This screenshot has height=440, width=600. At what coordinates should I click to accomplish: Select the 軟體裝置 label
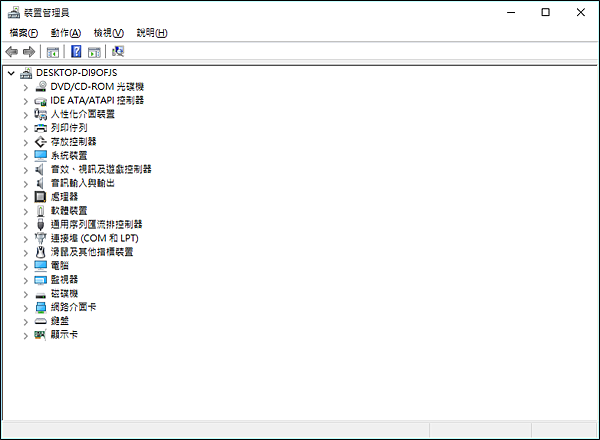[x=69, y=210]
